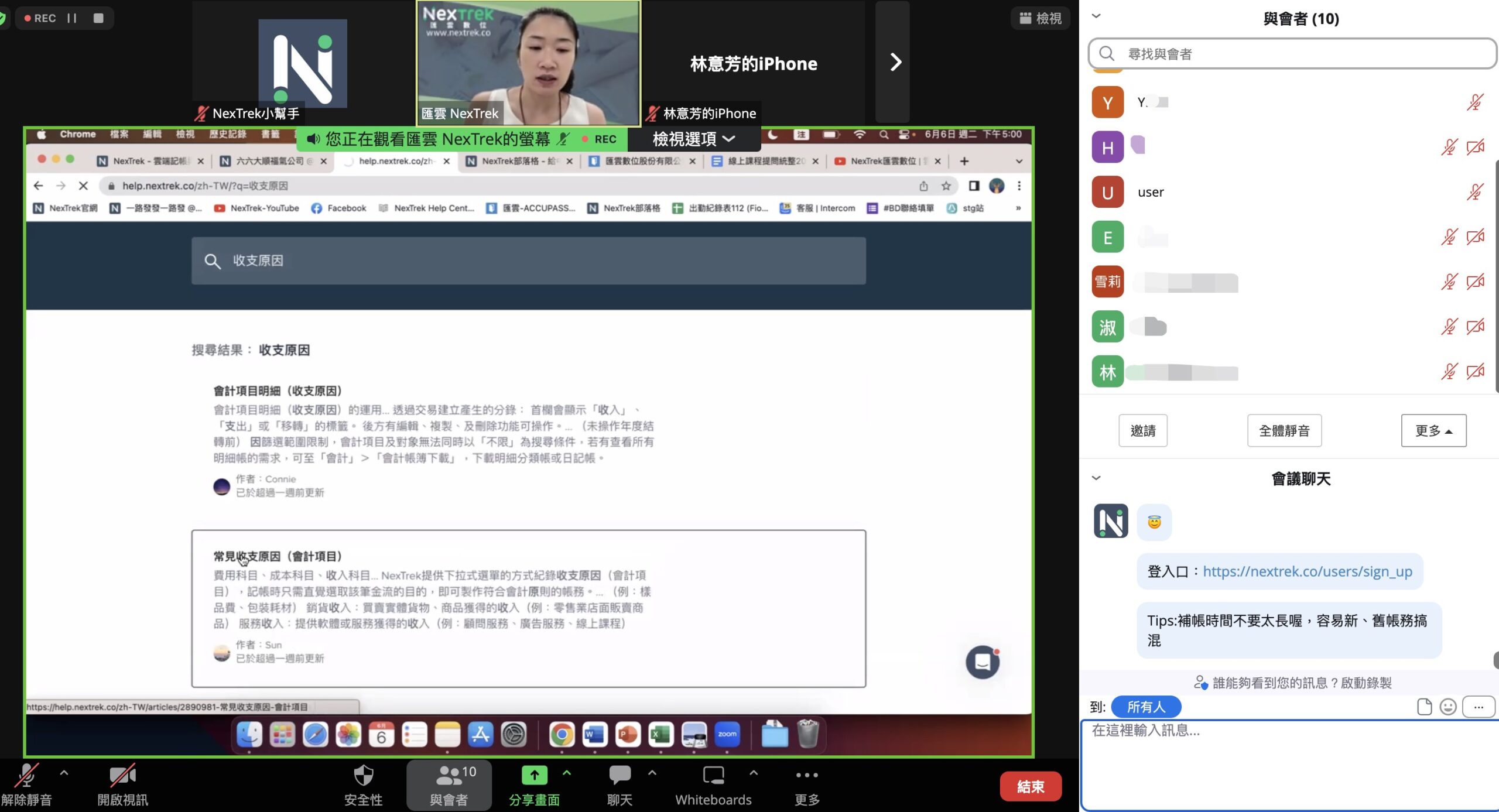
Task: Click the green Share Screen icon
Action: pyautogui.click(x=534, y=776)
